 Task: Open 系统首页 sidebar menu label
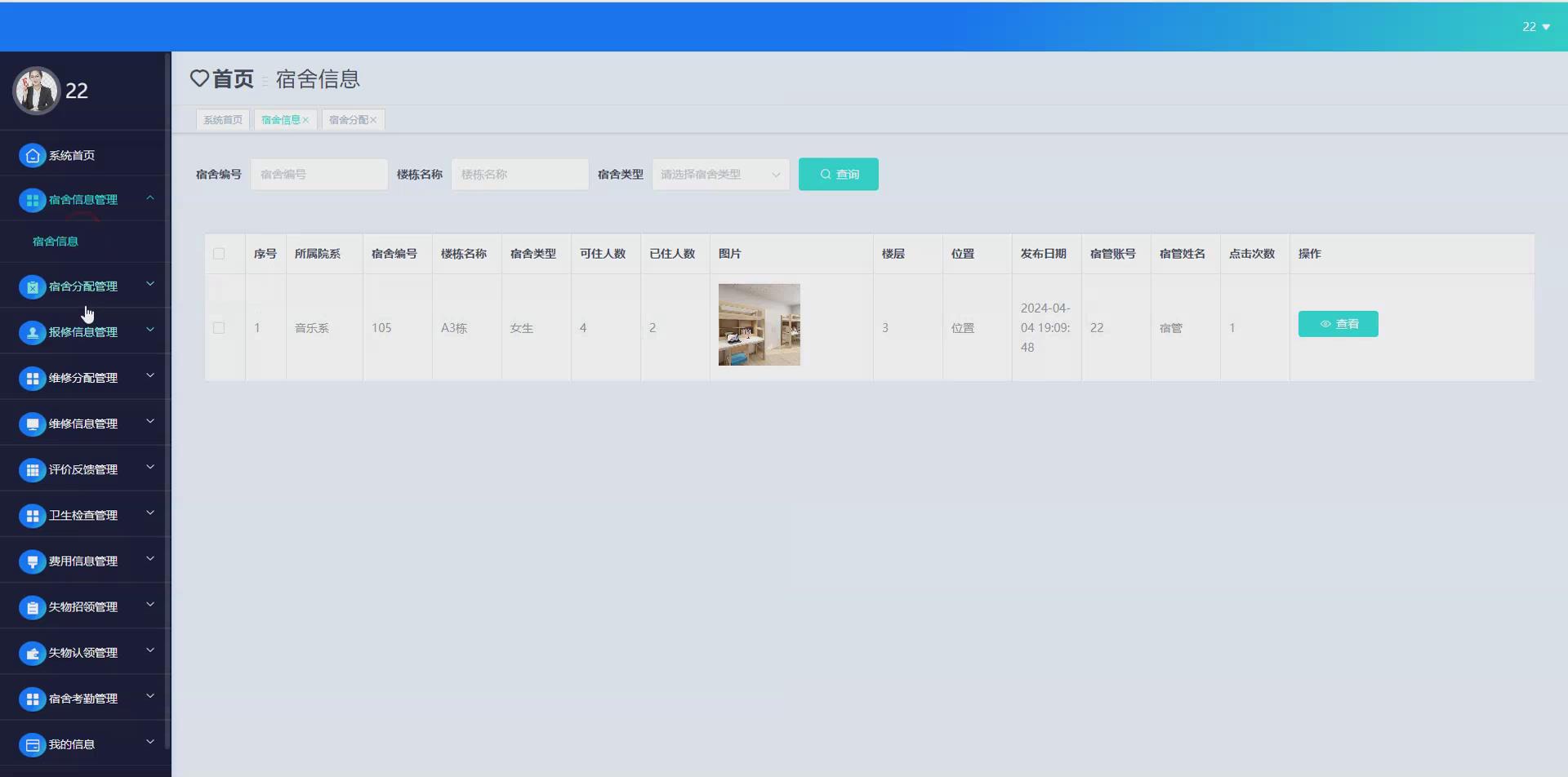tap(72, 155)
